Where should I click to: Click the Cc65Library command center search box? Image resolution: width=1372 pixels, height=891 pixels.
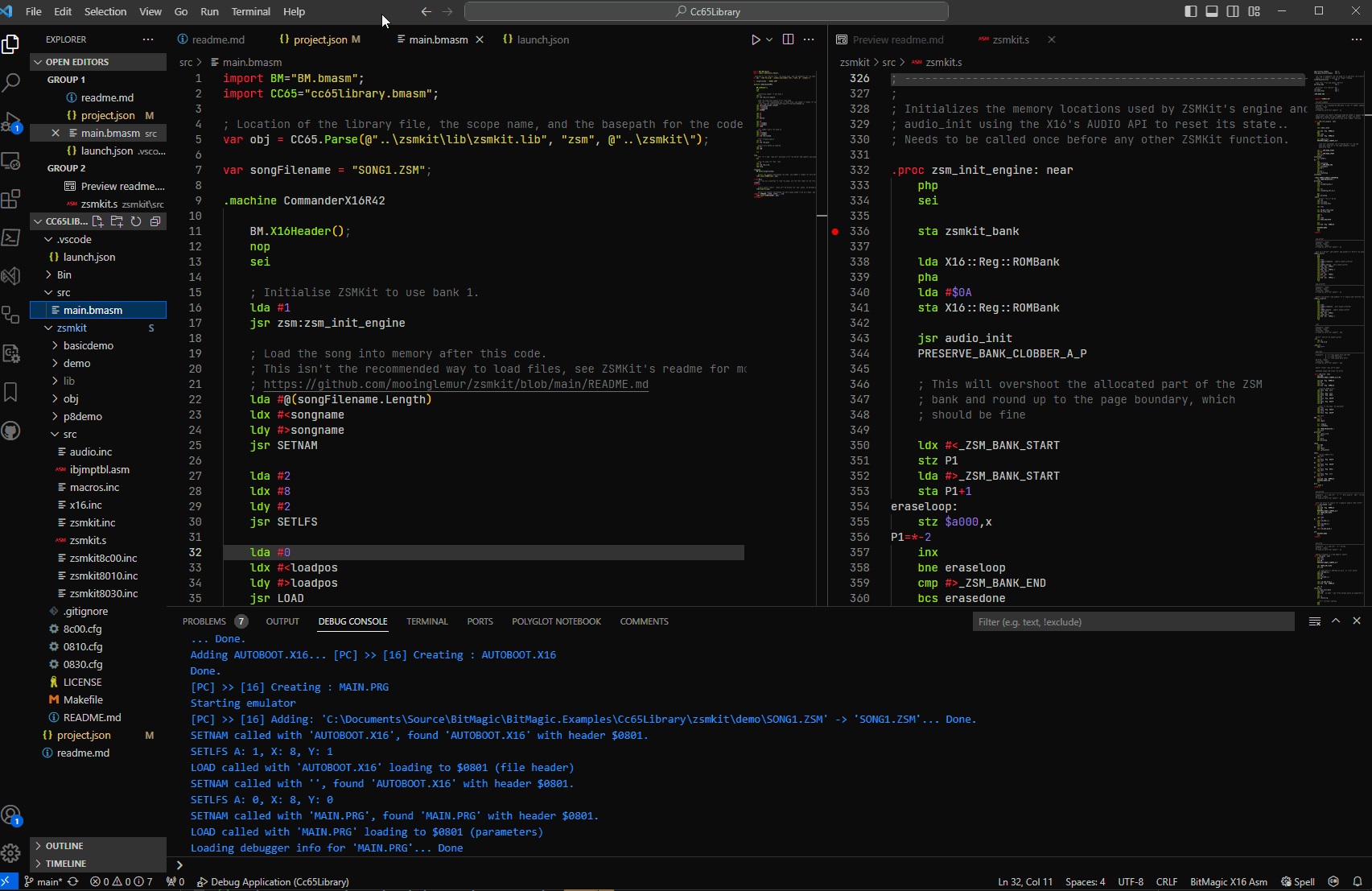[x=707, y=11]
